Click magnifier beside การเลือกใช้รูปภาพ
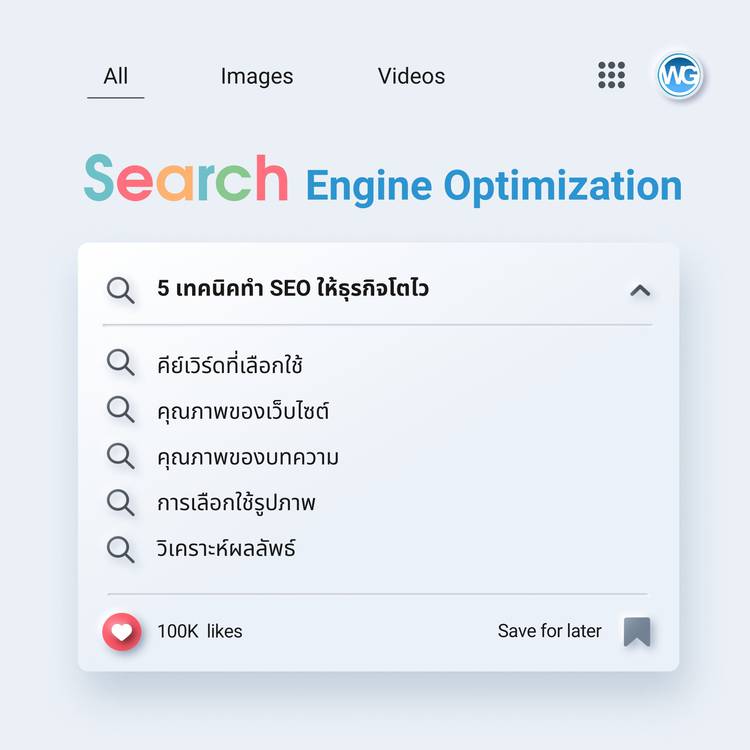This screenshot has height=750, width=750. pyautogui.click(x=121, y=502)
